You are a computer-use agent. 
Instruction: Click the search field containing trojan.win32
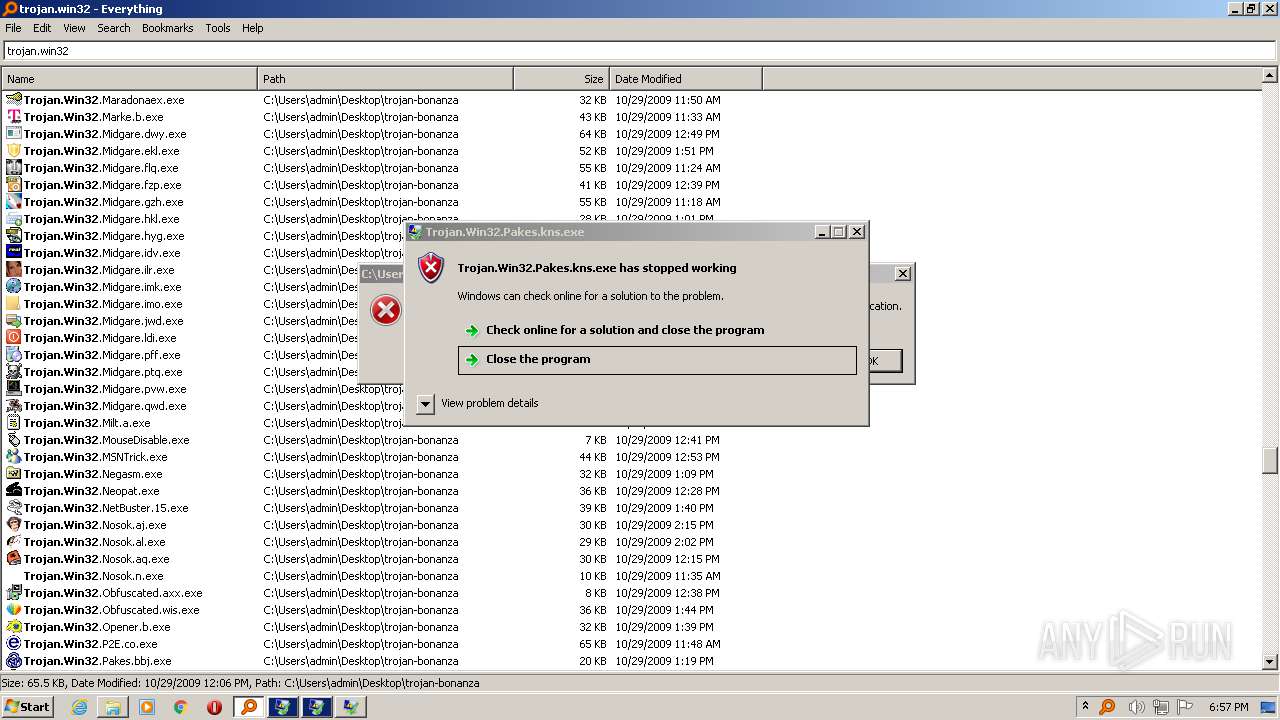click(x=639, y=51)
